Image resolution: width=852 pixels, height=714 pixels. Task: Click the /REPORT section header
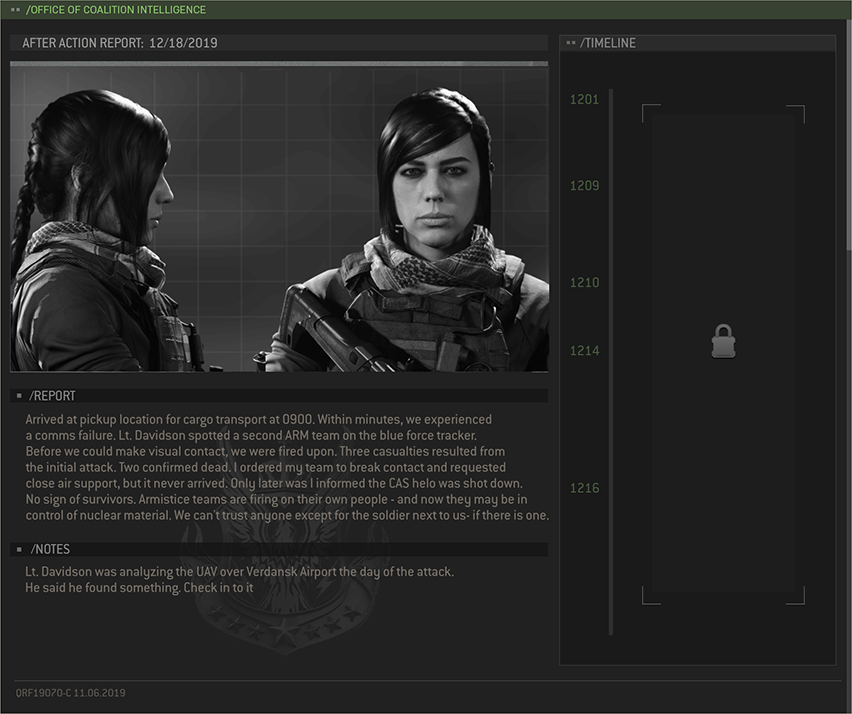[x=279, y=396]
